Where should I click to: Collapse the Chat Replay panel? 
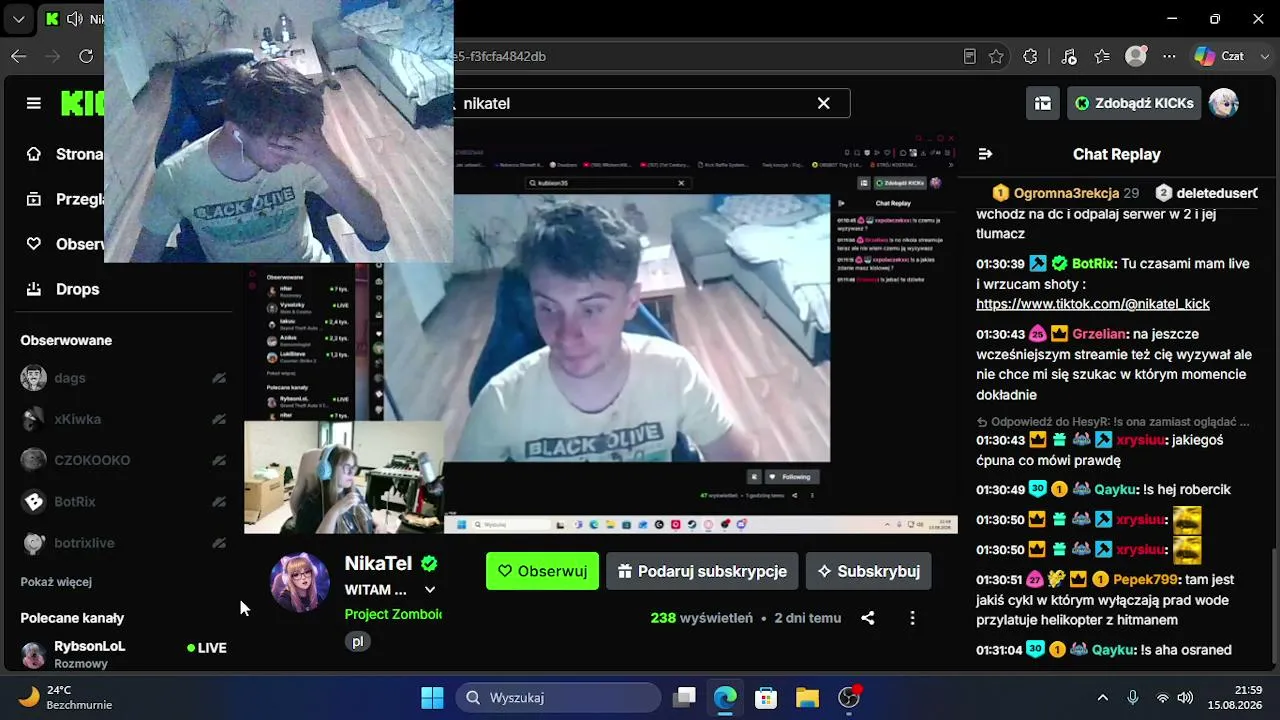coord(985,154)
